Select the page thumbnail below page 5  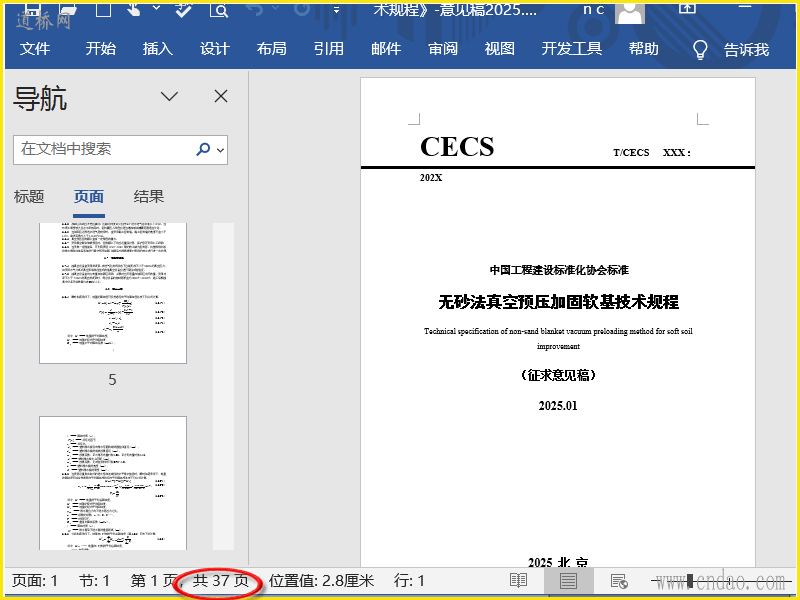(113, 483)
